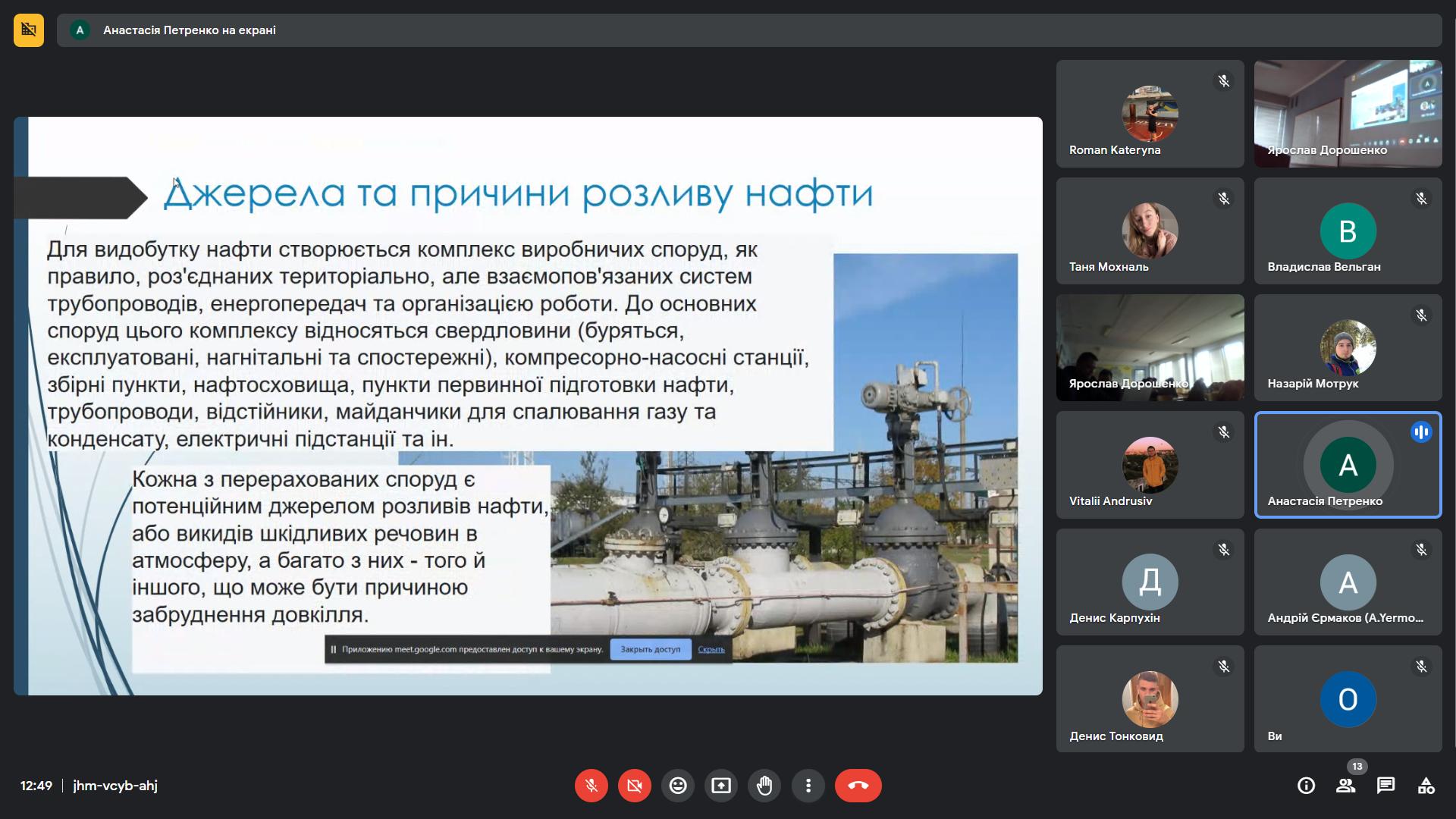Leave the call
The image size is (1456, 819).
(x=857, y=786)
